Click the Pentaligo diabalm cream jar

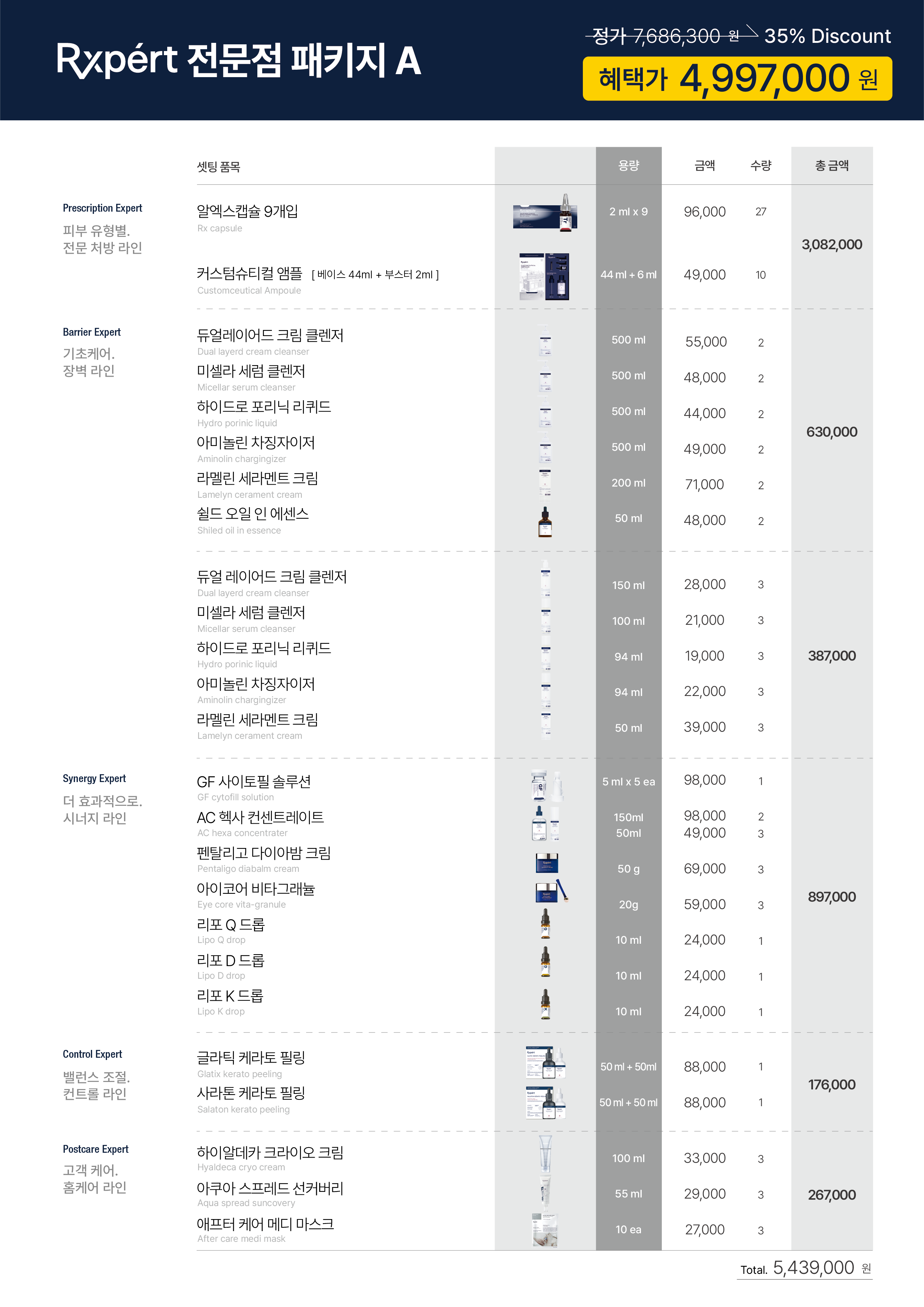click(547, 864)
